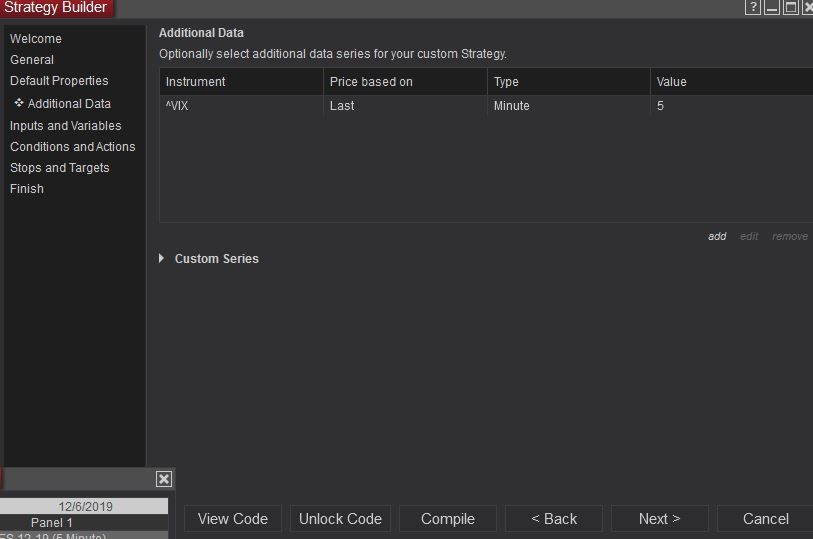Maximize the Strategy Builder window

(x=791, y=8)
